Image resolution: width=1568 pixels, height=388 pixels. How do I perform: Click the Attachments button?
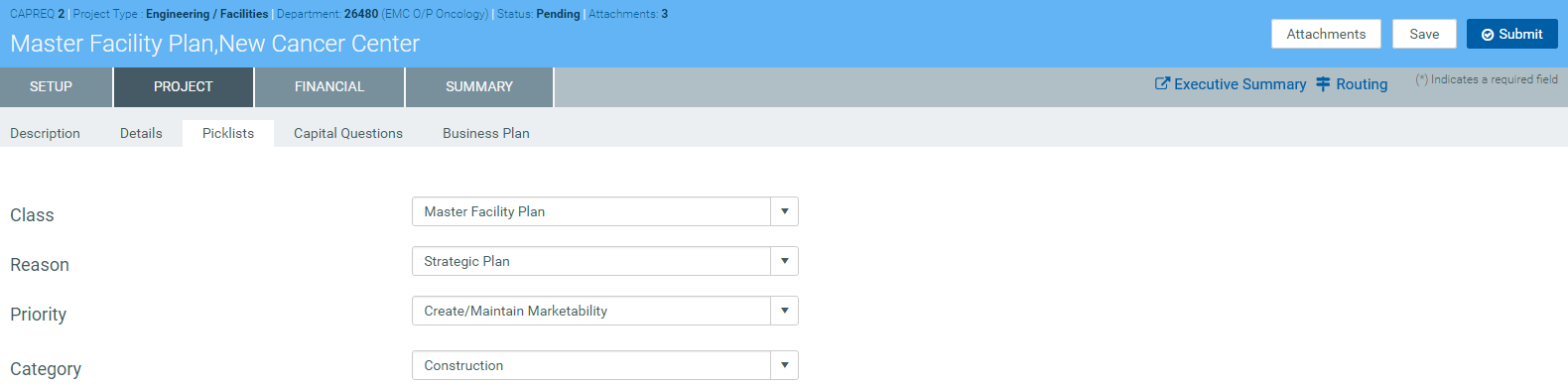click(x=1326, y=34)
